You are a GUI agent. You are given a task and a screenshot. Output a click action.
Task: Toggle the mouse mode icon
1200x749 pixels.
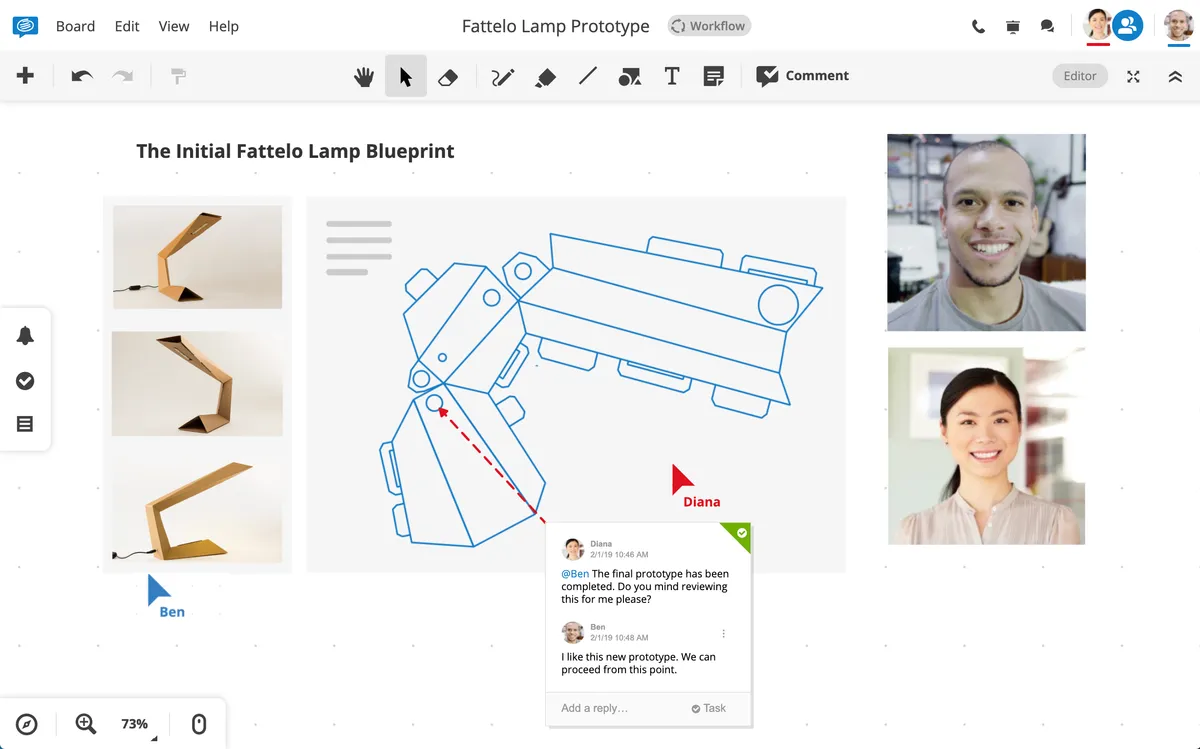198,724
